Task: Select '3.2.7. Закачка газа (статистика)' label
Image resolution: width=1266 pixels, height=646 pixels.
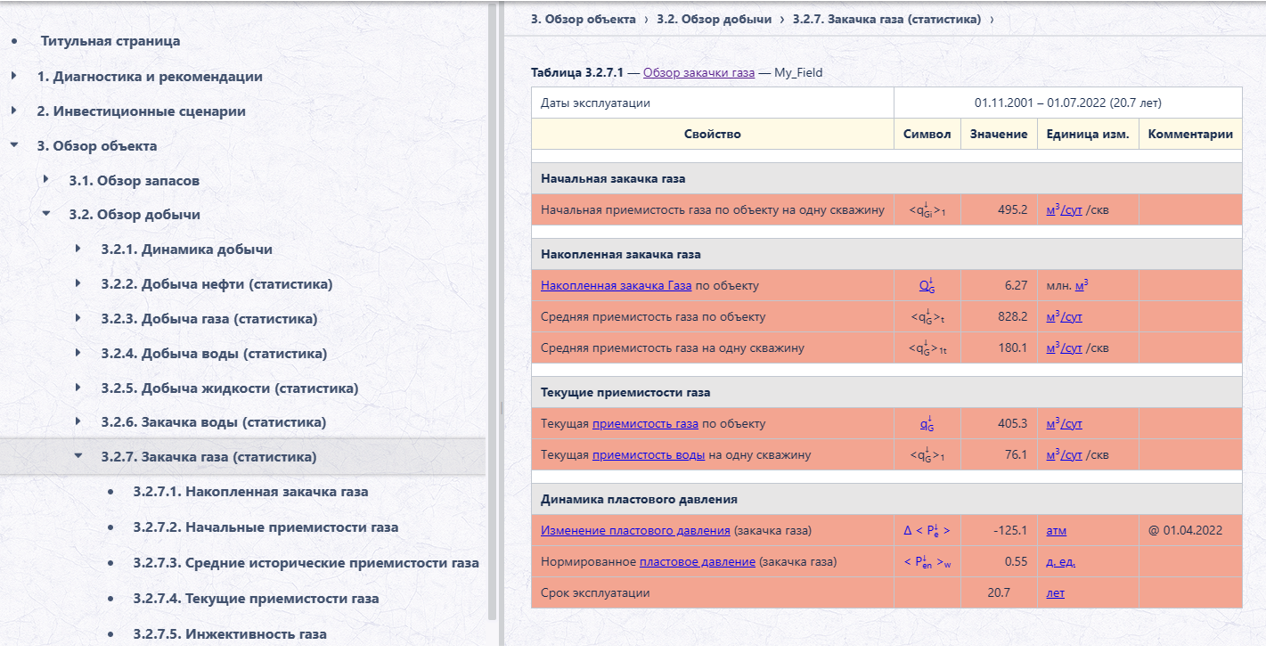Action: (208, 457)
